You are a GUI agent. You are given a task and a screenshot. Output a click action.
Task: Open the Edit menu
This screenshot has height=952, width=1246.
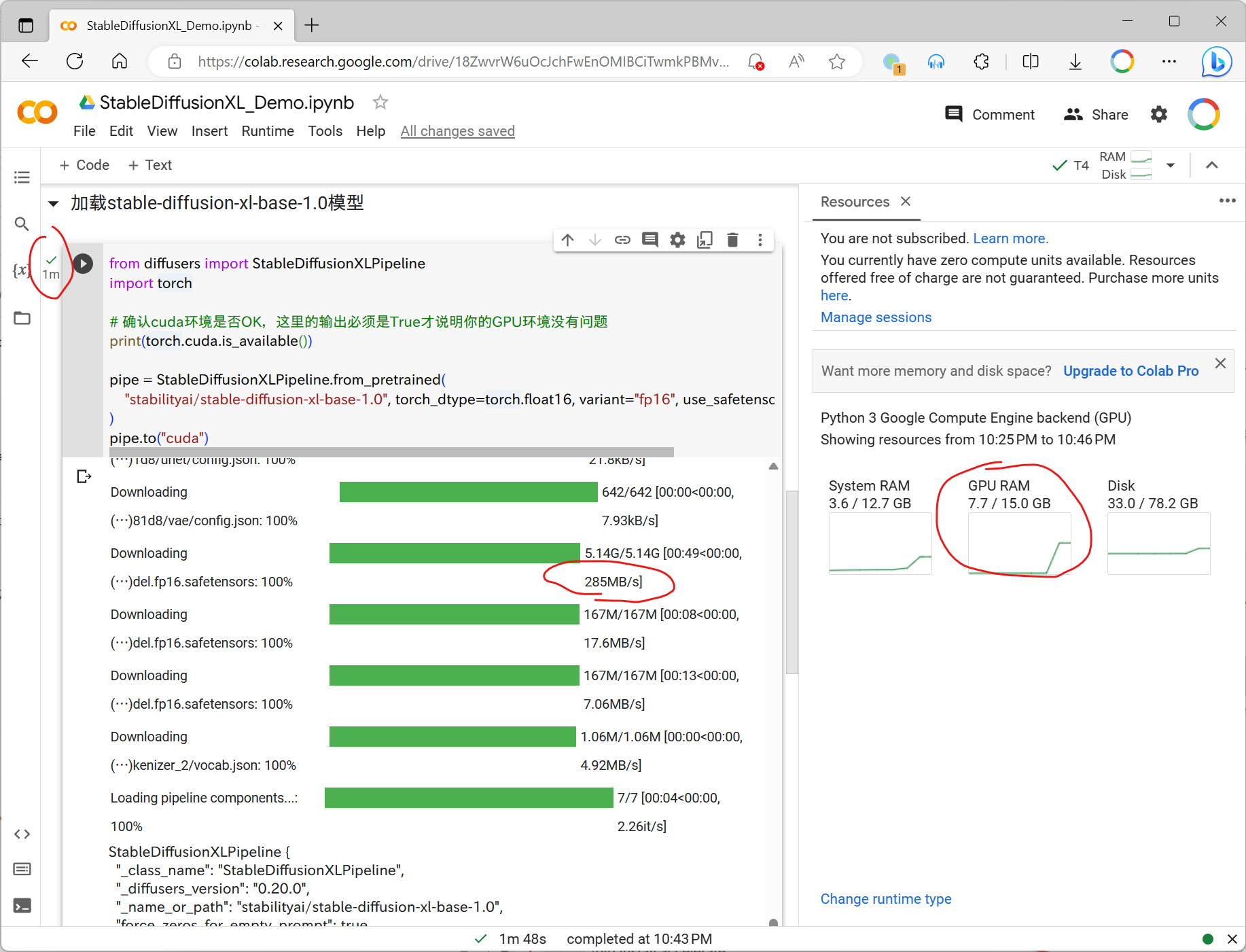121,130
